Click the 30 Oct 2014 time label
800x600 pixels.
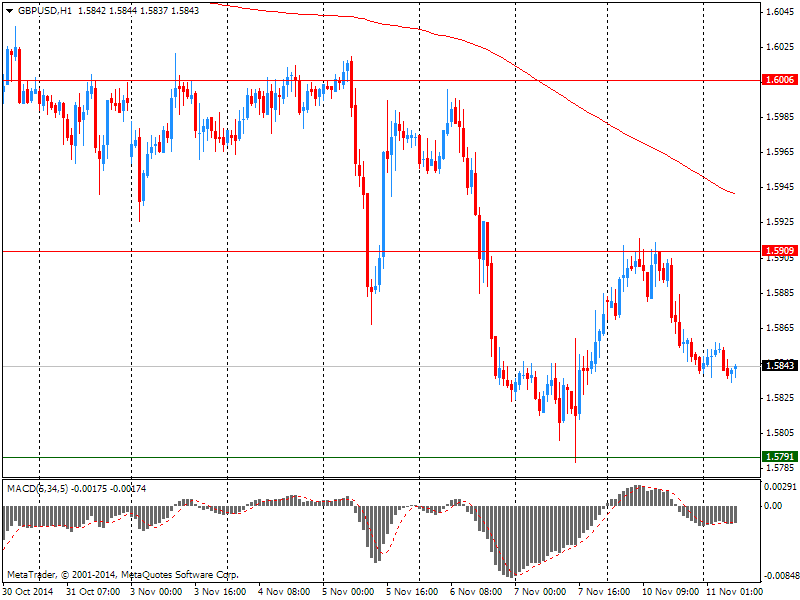[28, 592]
